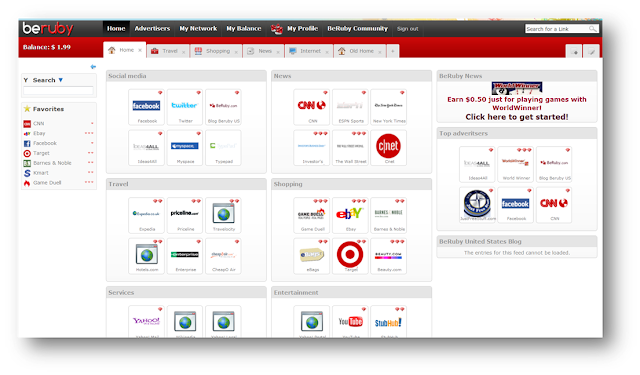Click the beruby logo
640x375 pixels.
(48, 28)
